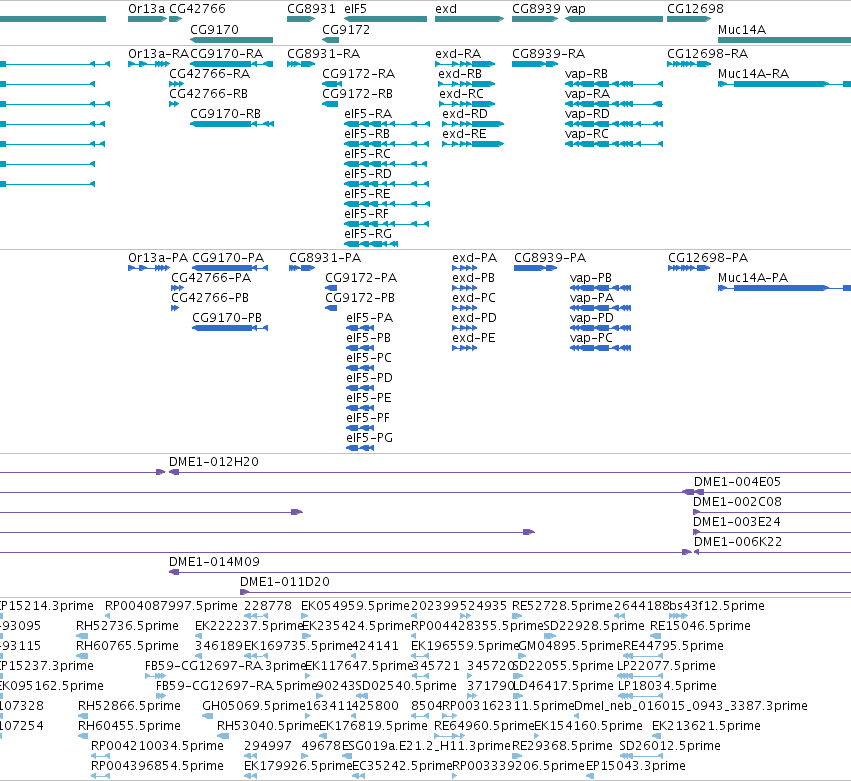
Task: Select the Muc14A-PA protein label
Action: (753, 277)
